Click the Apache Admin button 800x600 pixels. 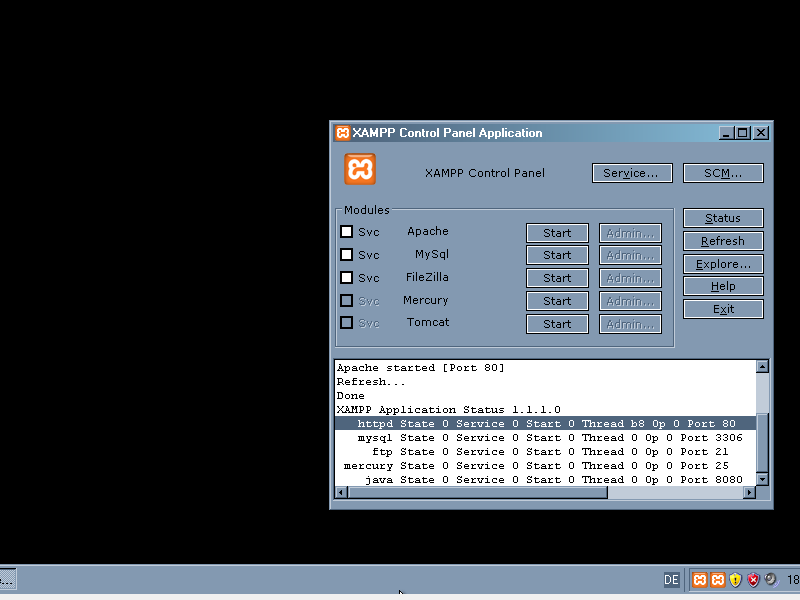[630, 233]
